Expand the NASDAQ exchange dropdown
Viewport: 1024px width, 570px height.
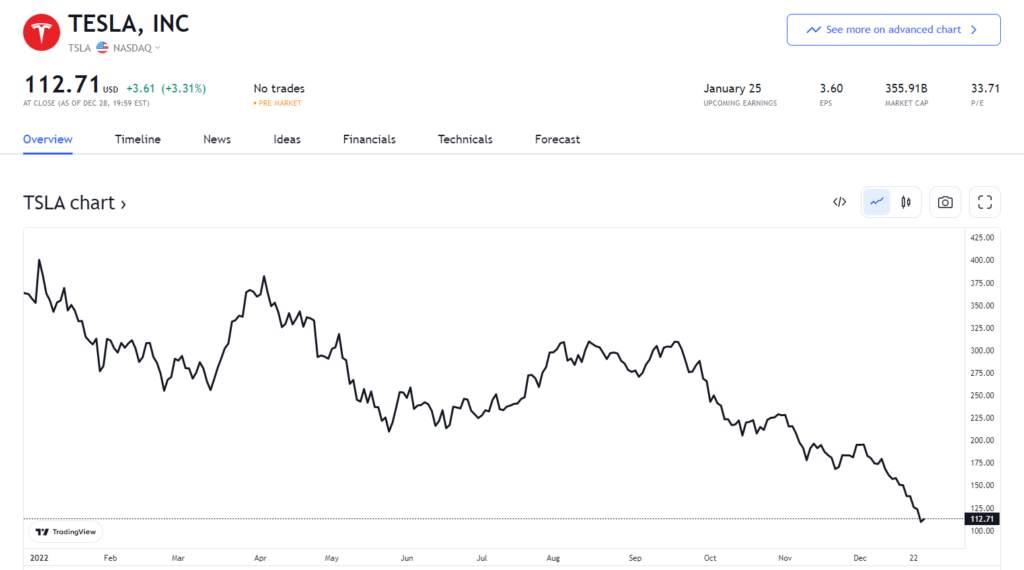coord(136,48)
